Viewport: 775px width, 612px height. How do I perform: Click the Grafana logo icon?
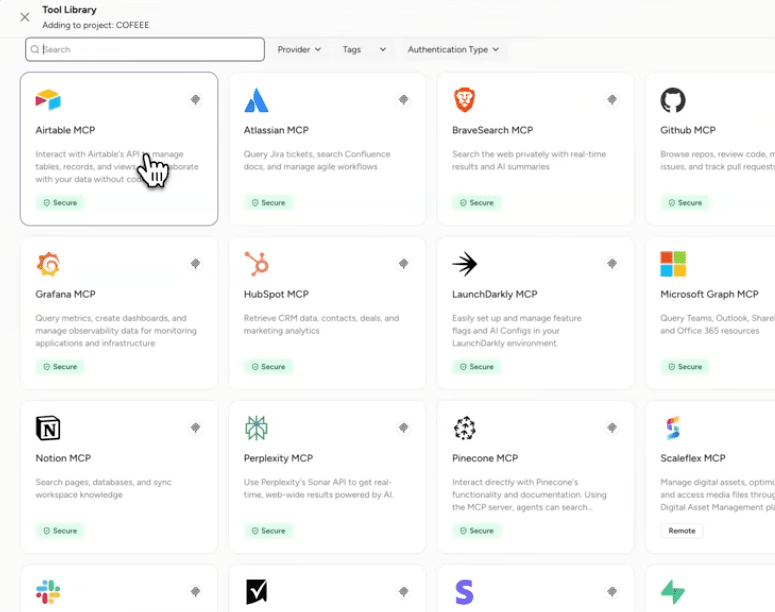click(x=48, y=264)
